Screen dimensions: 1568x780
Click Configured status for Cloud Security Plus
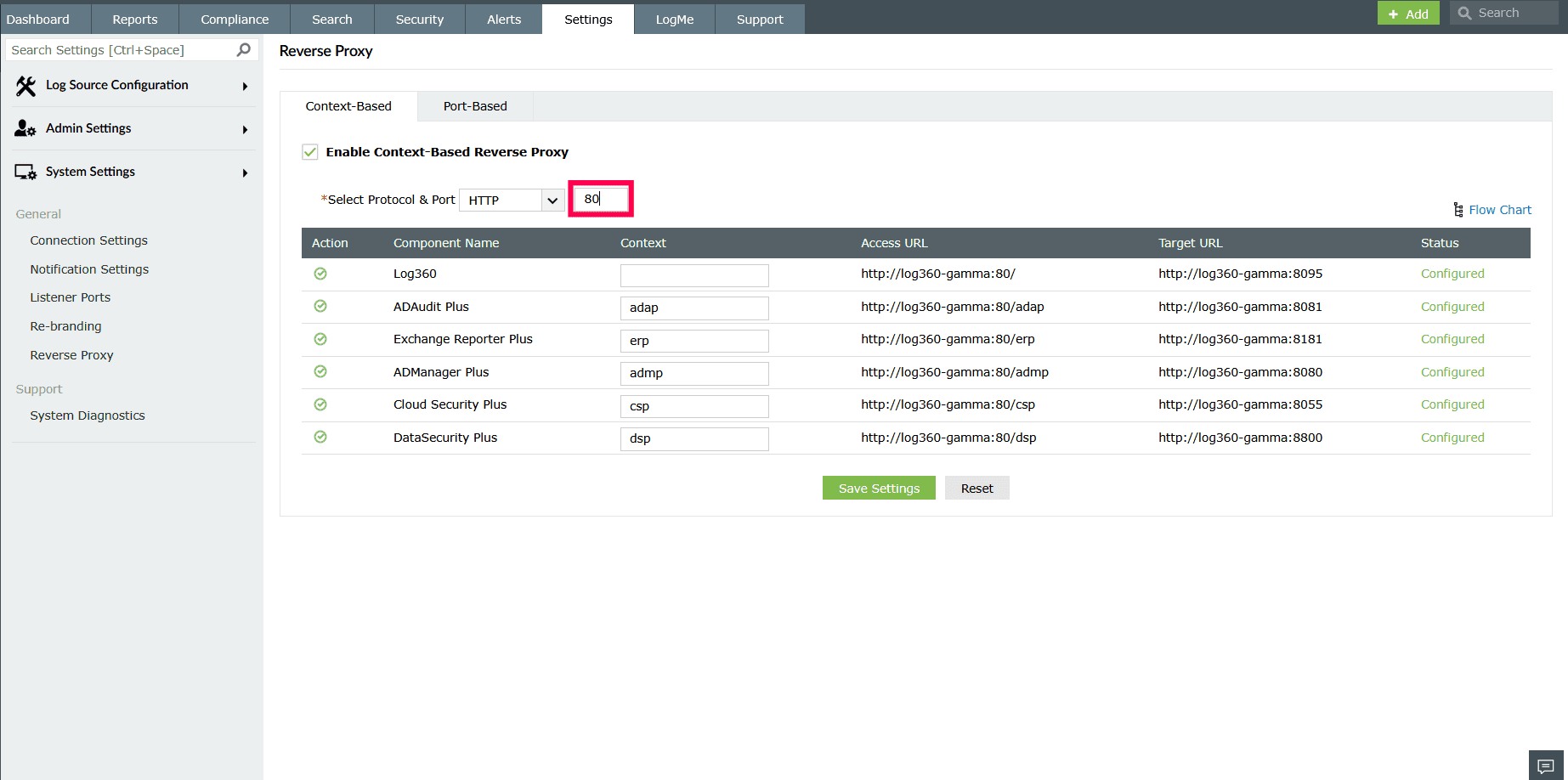(x=1452, y=404)
